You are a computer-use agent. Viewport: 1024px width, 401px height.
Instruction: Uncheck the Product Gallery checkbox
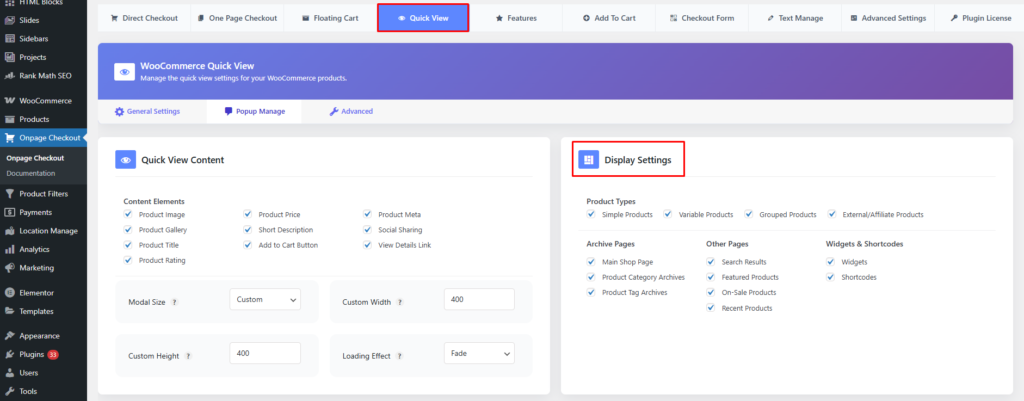[x=129, y=230]
